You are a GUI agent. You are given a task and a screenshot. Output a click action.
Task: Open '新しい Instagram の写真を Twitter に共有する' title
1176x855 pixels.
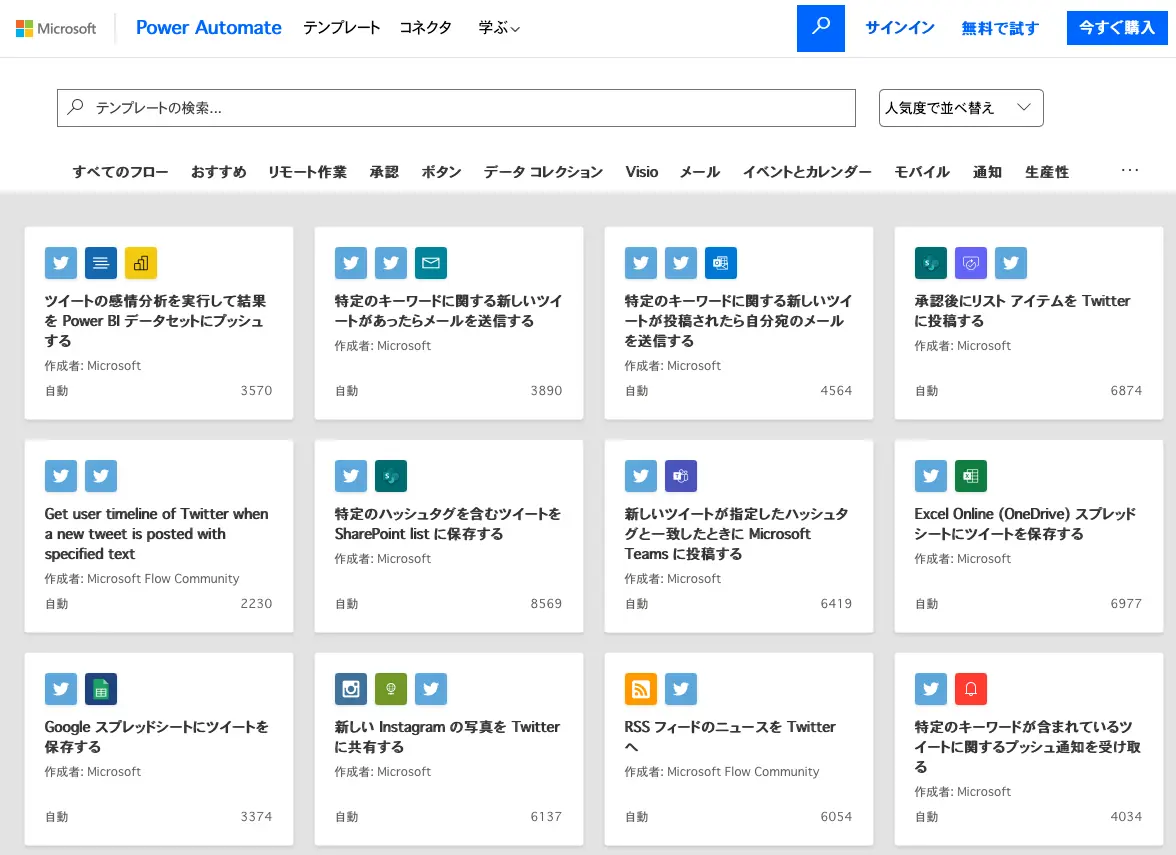click(x=447, y=736)
